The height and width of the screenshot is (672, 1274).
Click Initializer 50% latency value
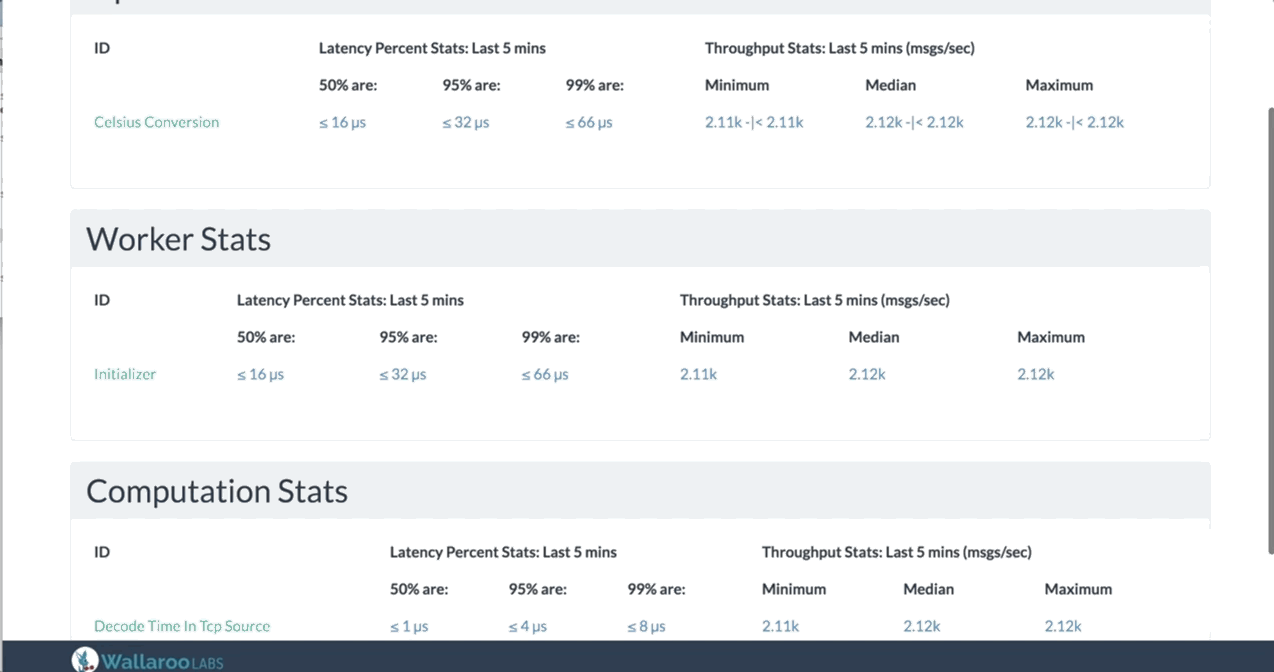(x=260, y=374)
